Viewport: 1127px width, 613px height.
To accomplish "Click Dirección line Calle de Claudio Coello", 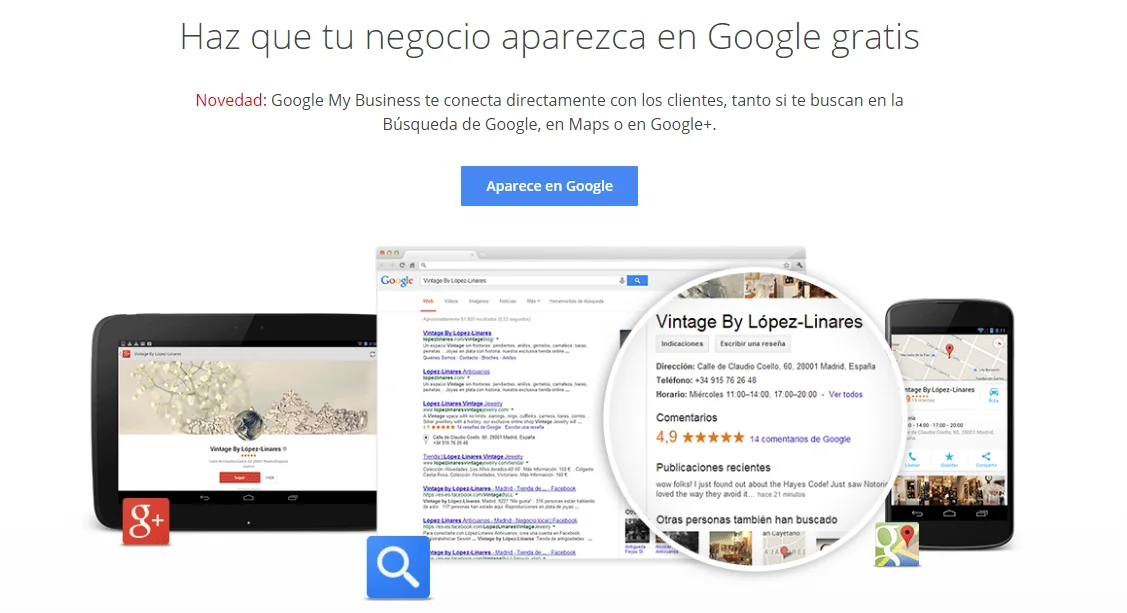I will (x=765, y=367).
